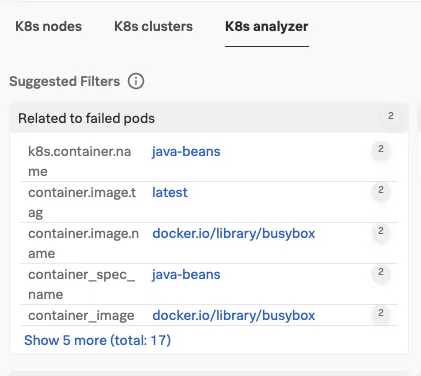This screenshot has width=421, height=376.
Task: Open the K8s clusters tab
Action: [153, 27]
